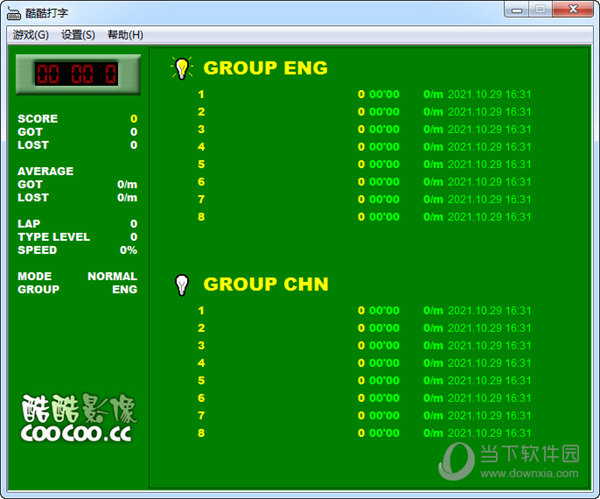Click the MODE NORMAL value in left panel
The width and height of the screenshot is (600, 499).
pos(112,276)
